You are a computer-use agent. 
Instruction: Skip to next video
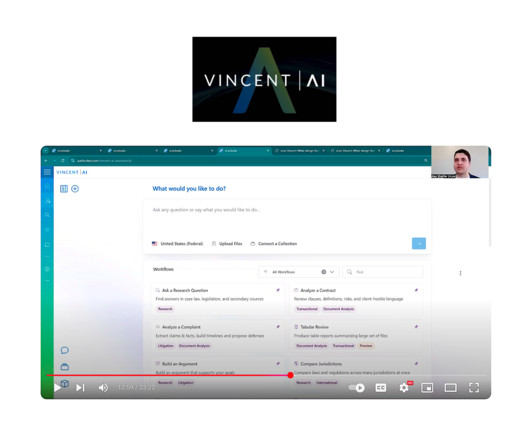(x=80, y=388)
